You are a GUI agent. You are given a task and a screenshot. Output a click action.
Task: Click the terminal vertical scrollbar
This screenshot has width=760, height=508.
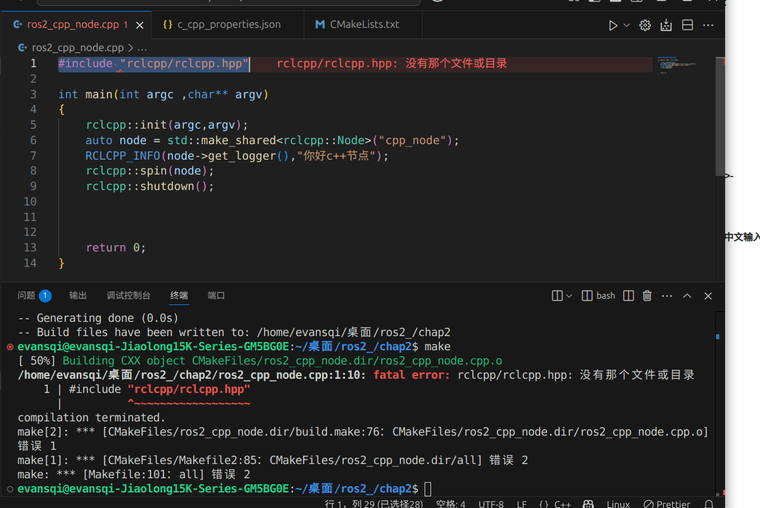[720, 402]
